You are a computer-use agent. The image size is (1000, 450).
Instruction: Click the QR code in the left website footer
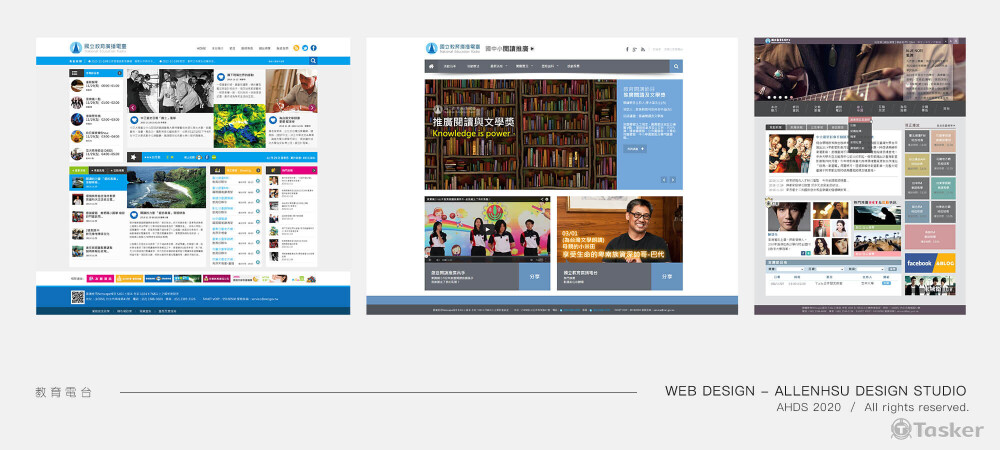[77, 296]
